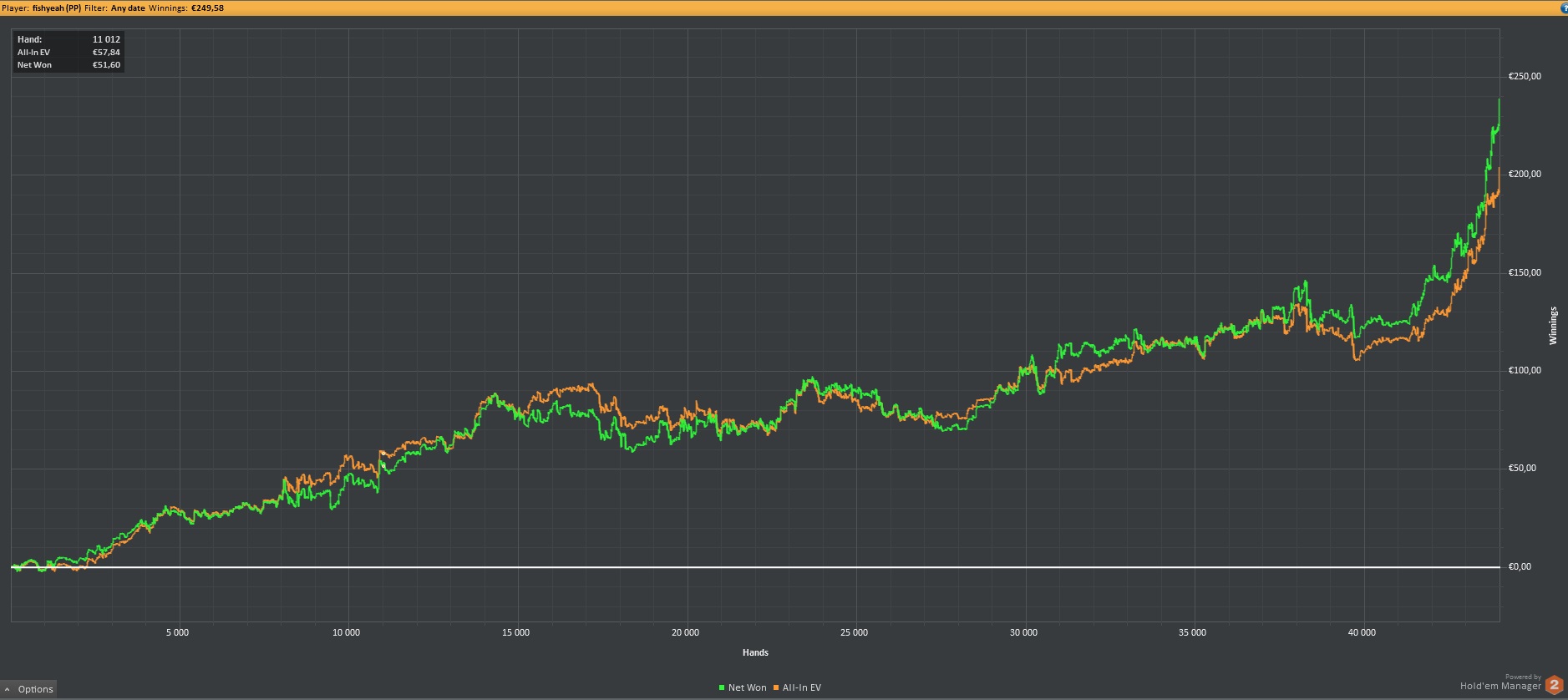Toggle the All-In EV legend entry
Screen dimensions: 1568x700
(797, 687)
